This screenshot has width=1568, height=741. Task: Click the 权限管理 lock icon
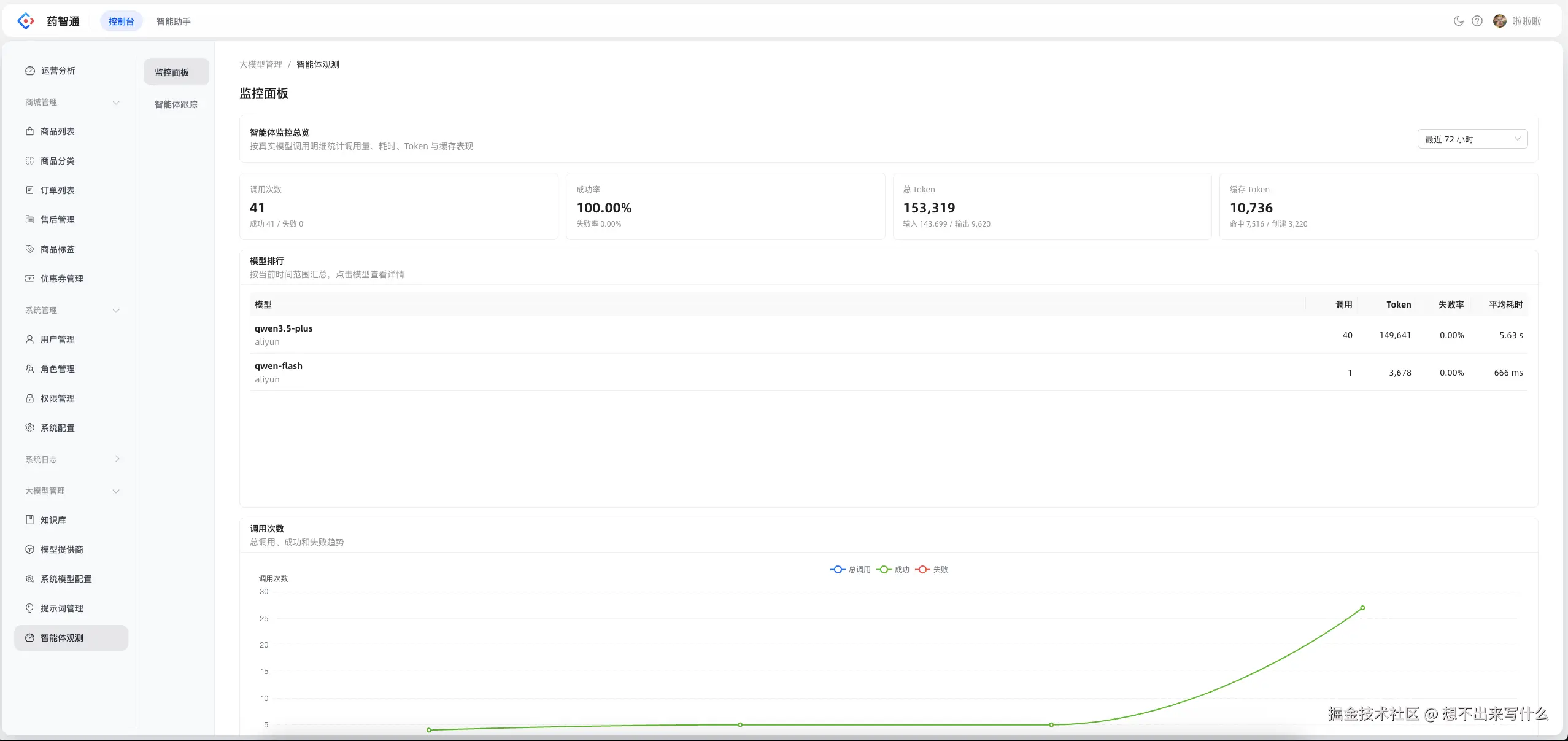(x=29, y=398)
